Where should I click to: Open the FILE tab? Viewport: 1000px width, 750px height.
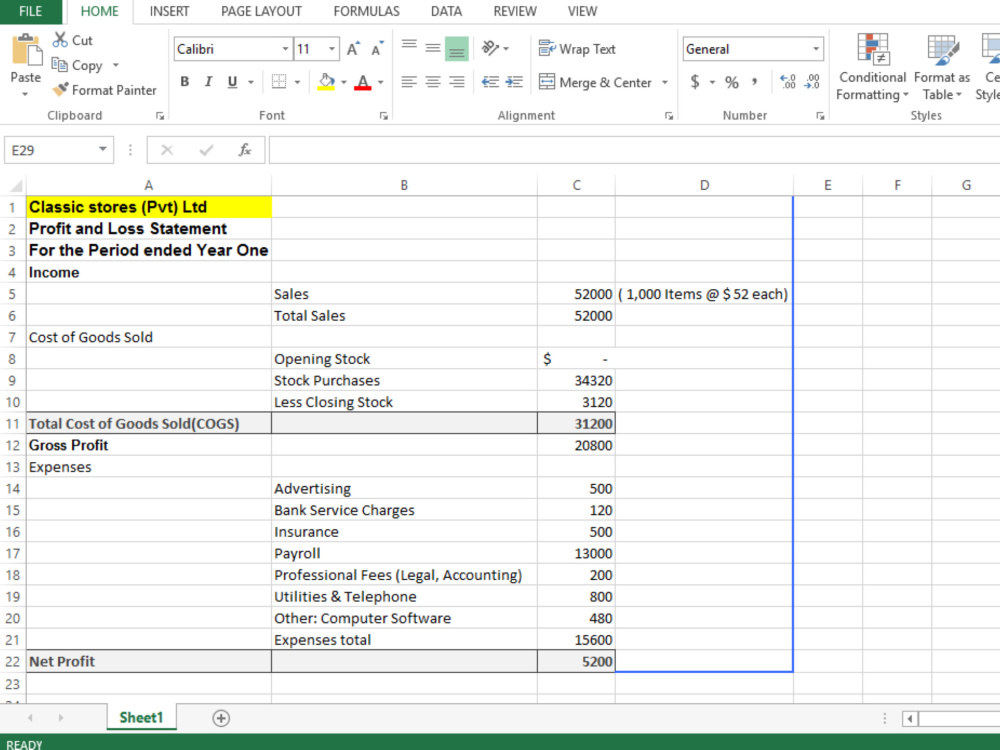coord(31,11)
